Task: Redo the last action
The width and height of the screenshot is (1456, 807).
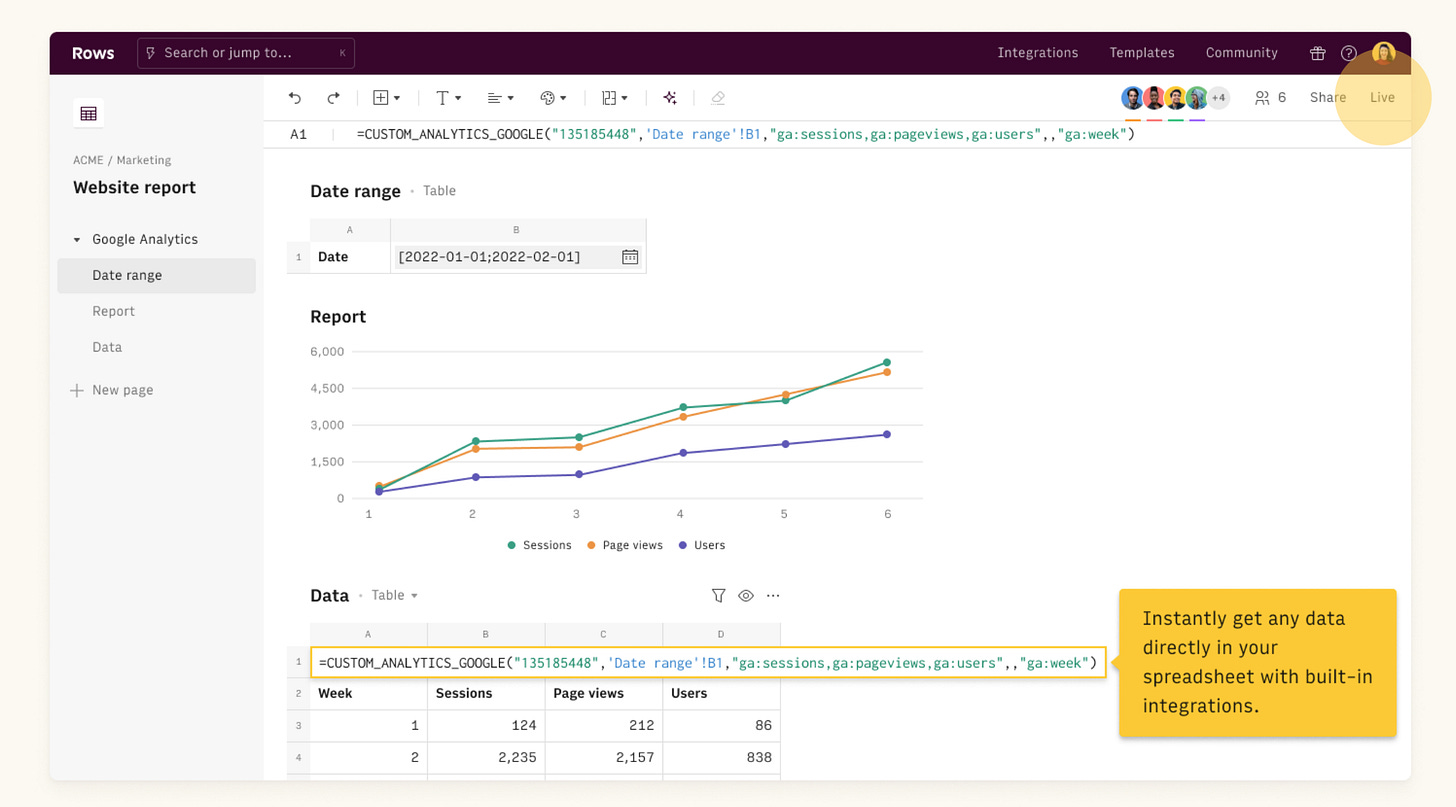Action: [333, 98]
